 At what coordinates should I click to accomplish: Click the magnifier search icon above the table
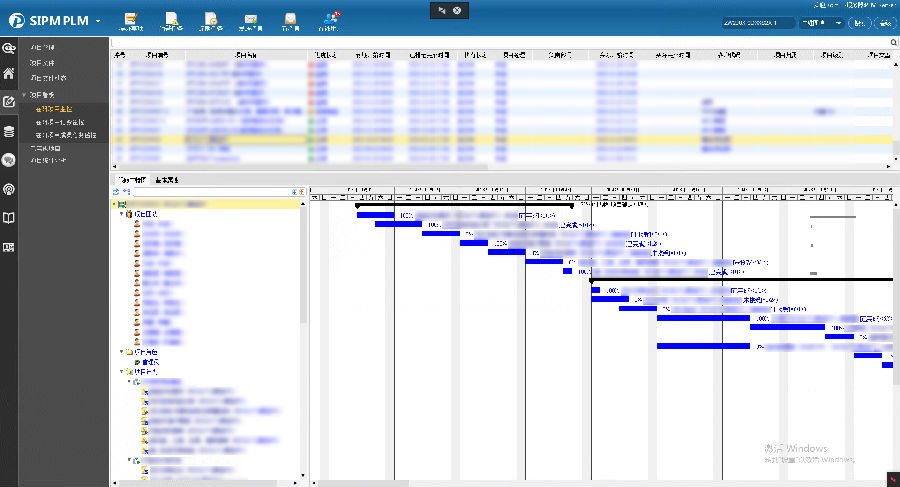click(x=894, y=42)
